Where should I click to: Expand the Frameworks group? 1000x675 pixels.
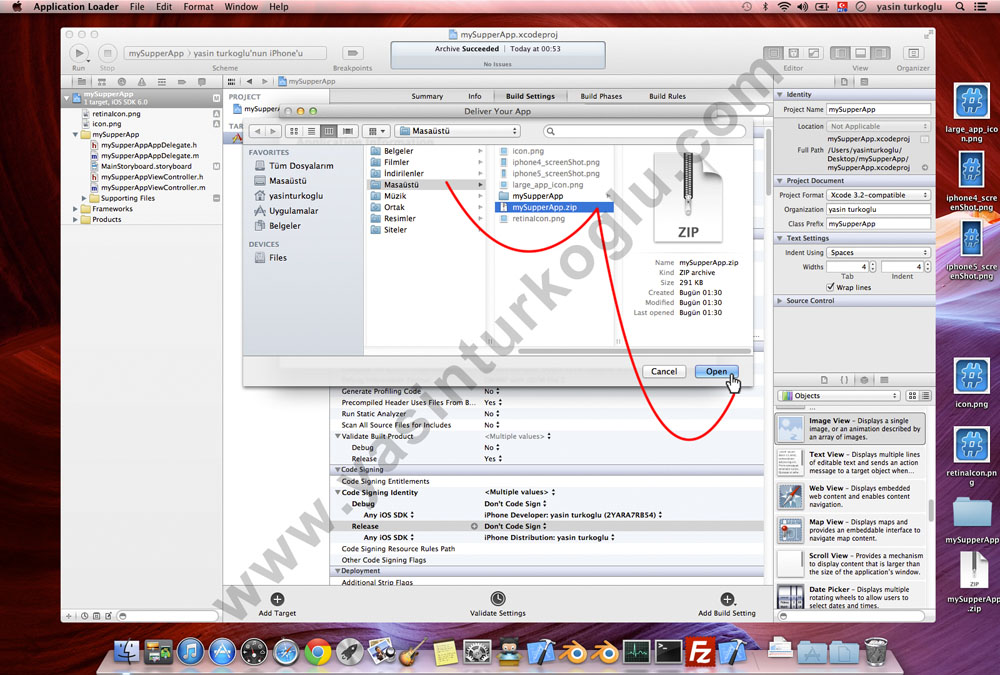tap(75, 209)
